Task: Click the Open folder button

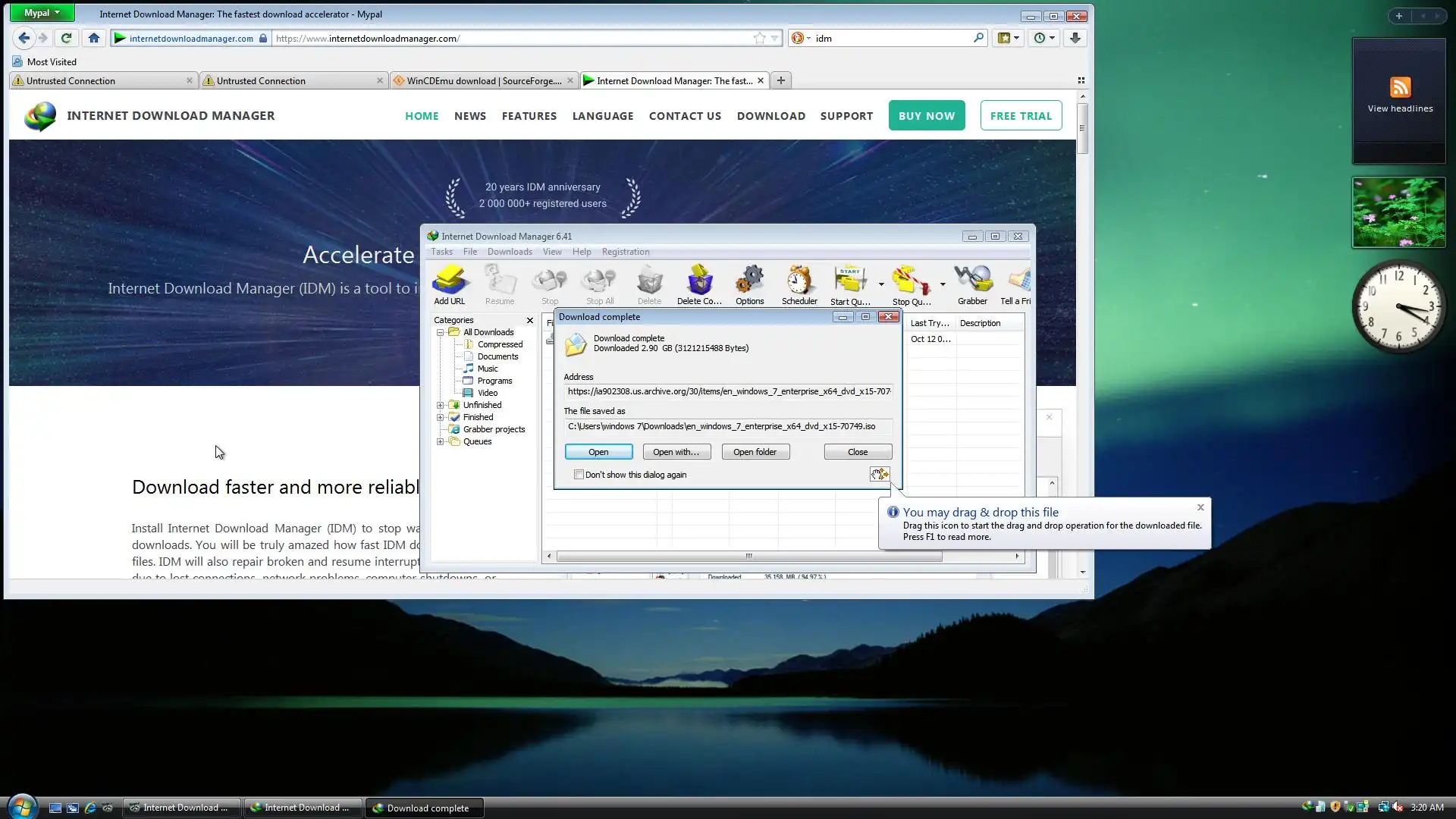Action: [x=755, y=452]
